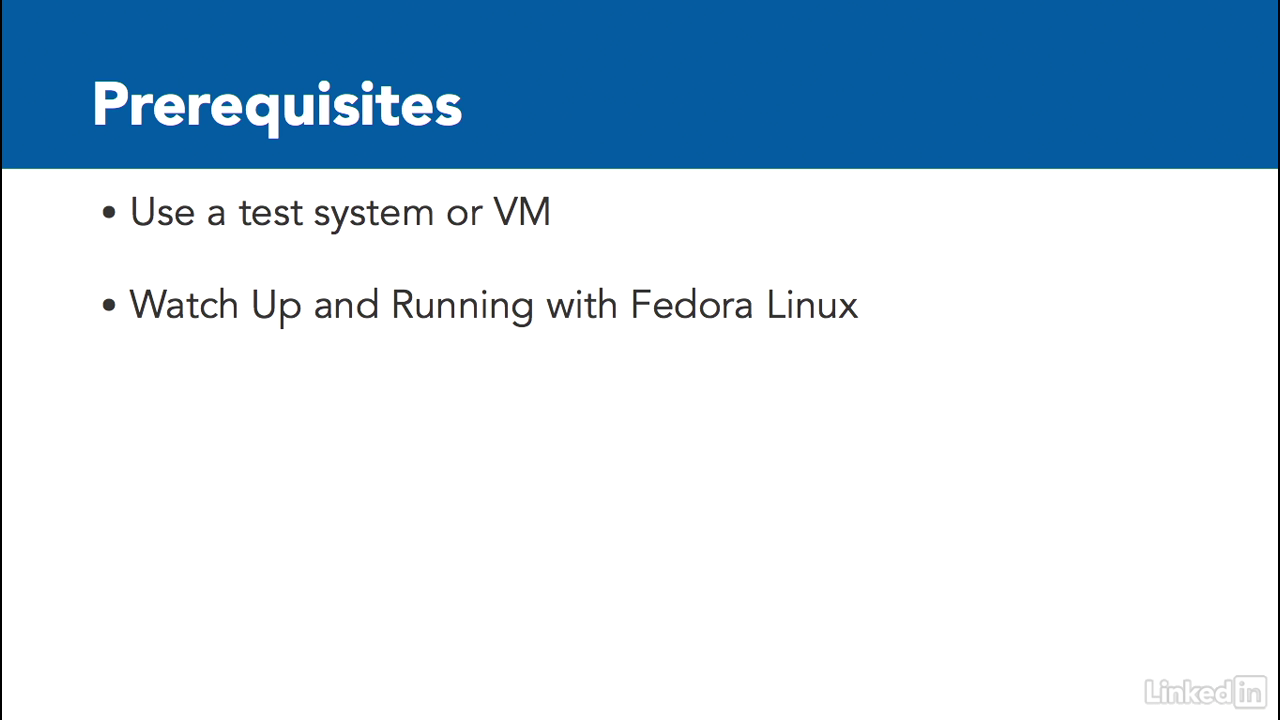Select the "Prerequisites" slide heading
Image resolution: width=1280 pixels, height=720 pixels.
277,104
